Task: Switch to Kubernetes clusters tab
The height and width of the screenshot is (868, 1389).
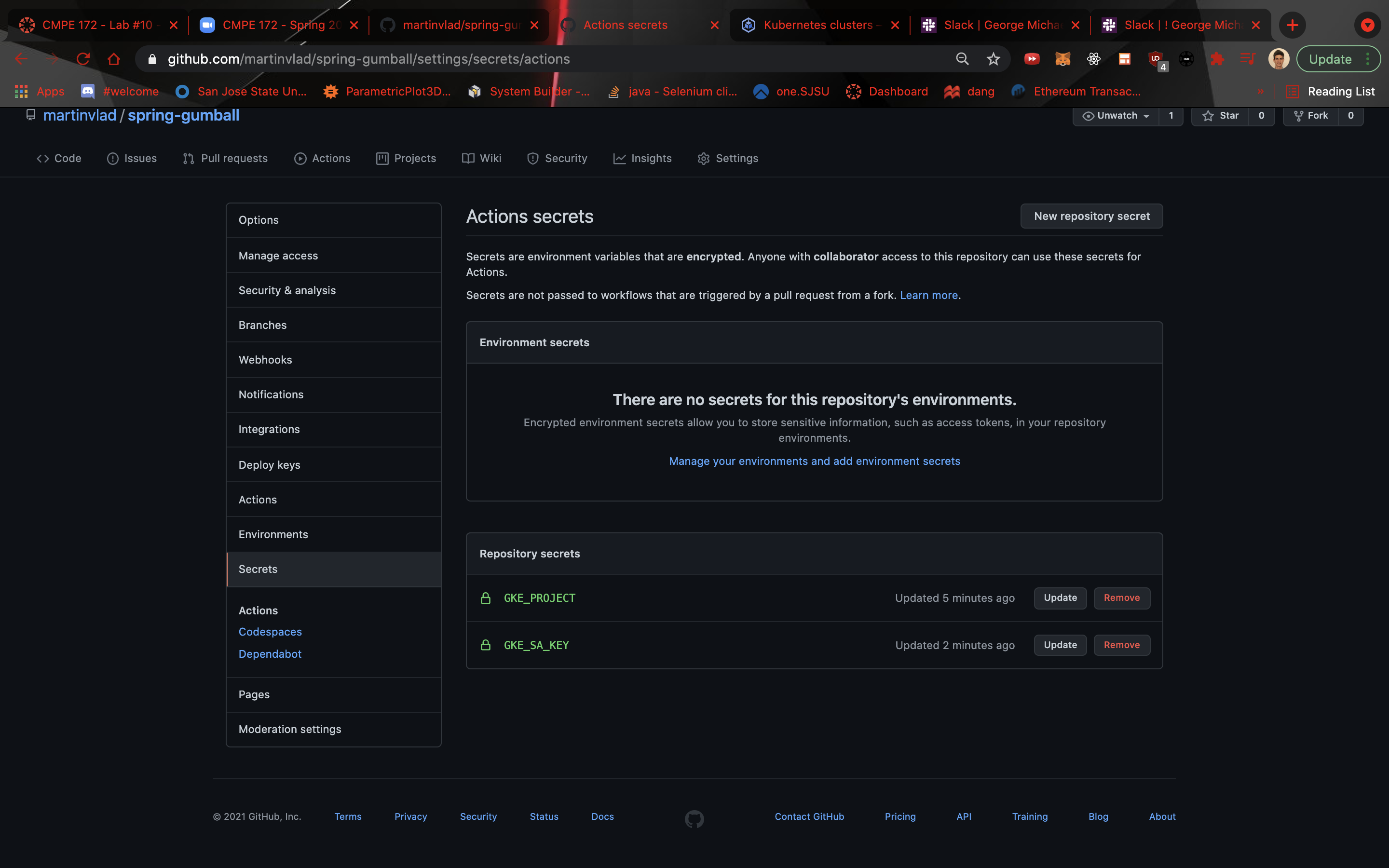Action: pyautogui.click(x=818, y=25)
